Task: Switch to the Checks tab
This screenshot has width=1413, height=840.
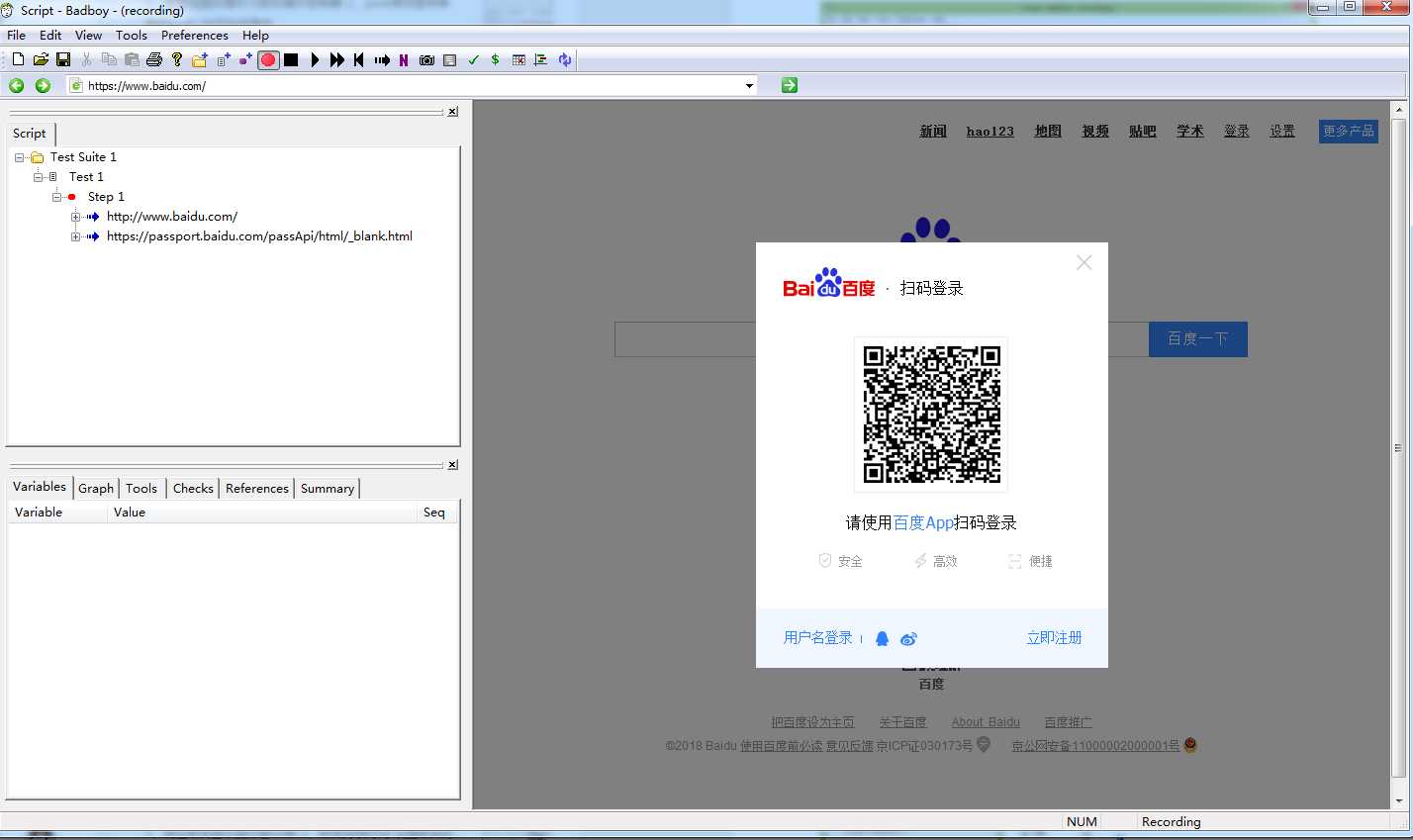Action: coord(193,488)
